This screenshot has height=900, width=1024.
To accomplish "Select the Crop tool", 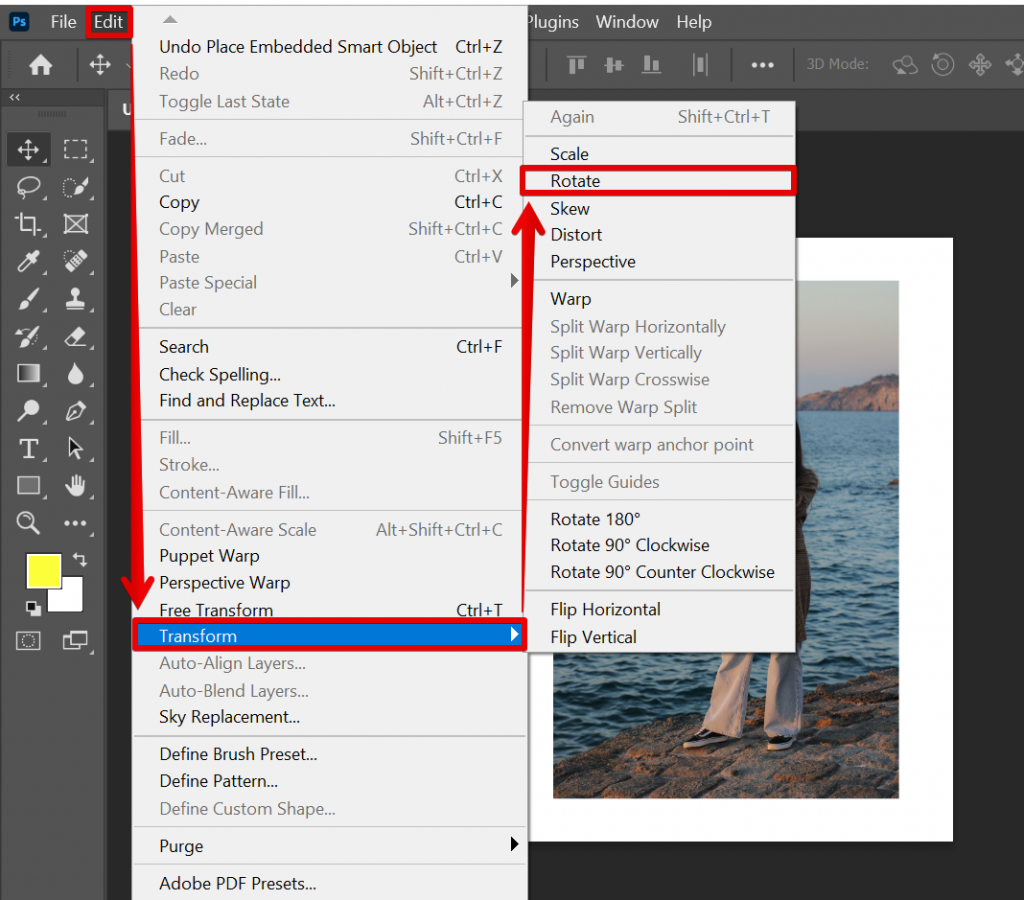I will (x=28, y=224).
